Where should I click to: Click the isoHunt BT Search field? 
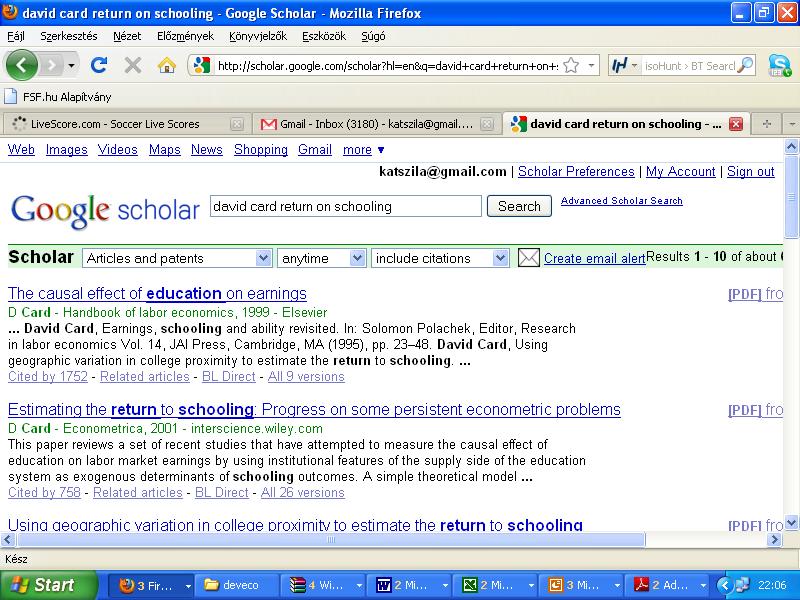coord(688,65)
